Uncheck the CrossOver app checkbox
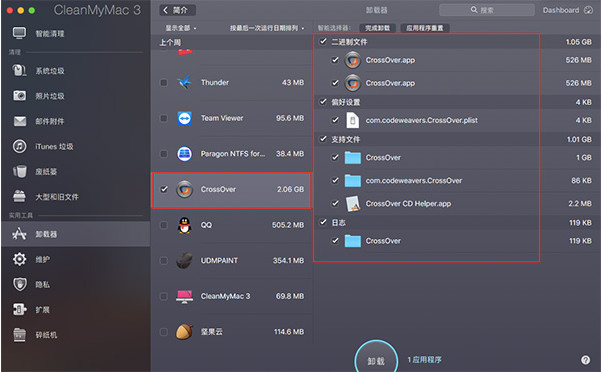The image size is (601, 372). pos(164,189)
